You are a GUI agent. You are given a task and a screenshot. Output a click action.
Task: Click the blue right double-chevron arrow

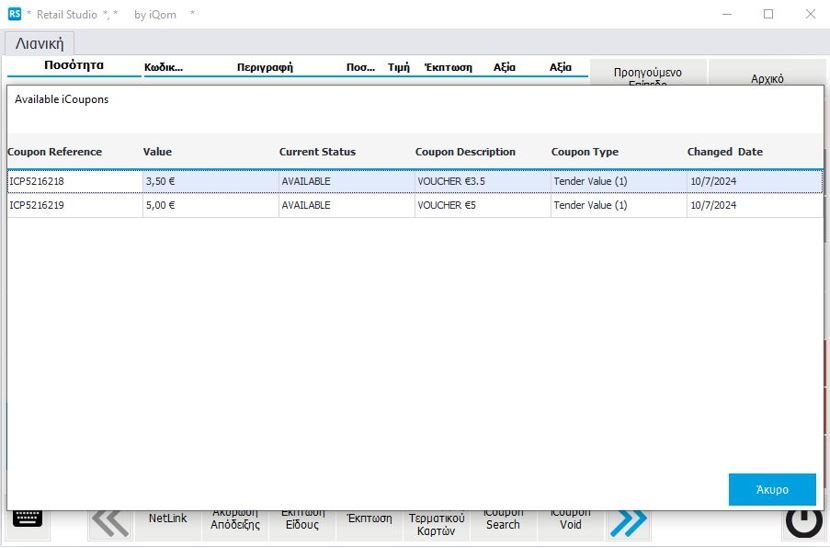630,521
